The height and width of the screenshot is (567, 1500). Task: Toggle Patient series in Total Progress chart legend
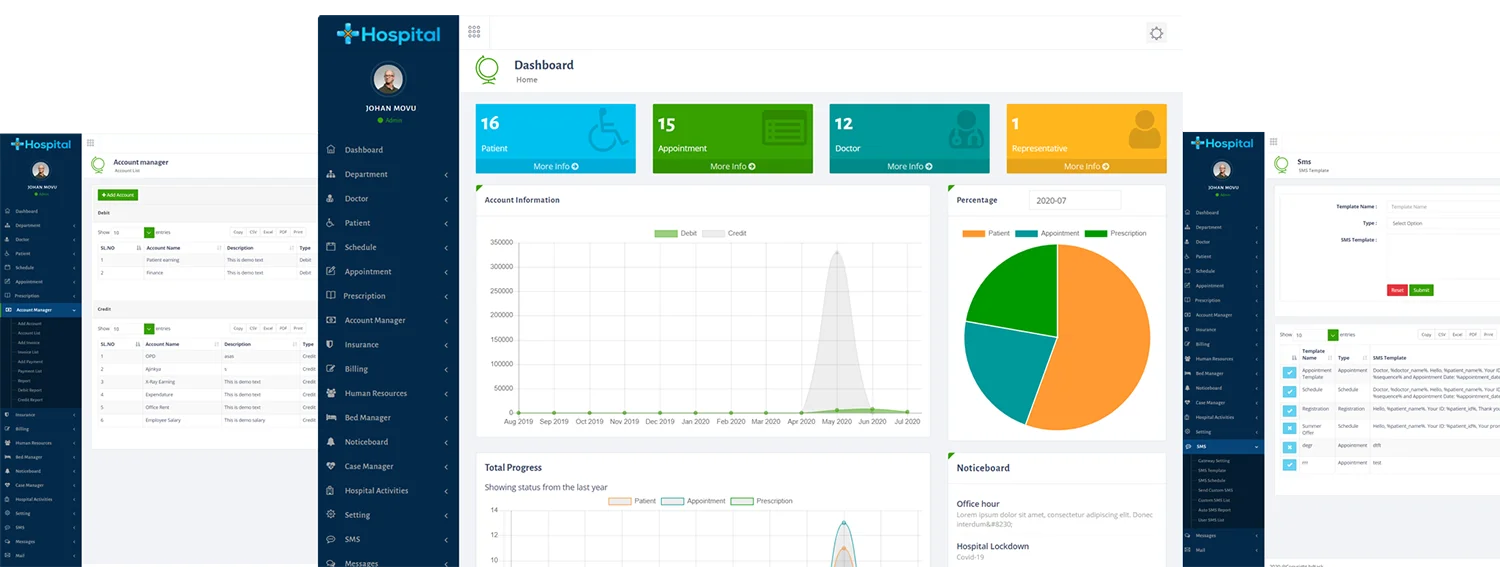[632, 501]
